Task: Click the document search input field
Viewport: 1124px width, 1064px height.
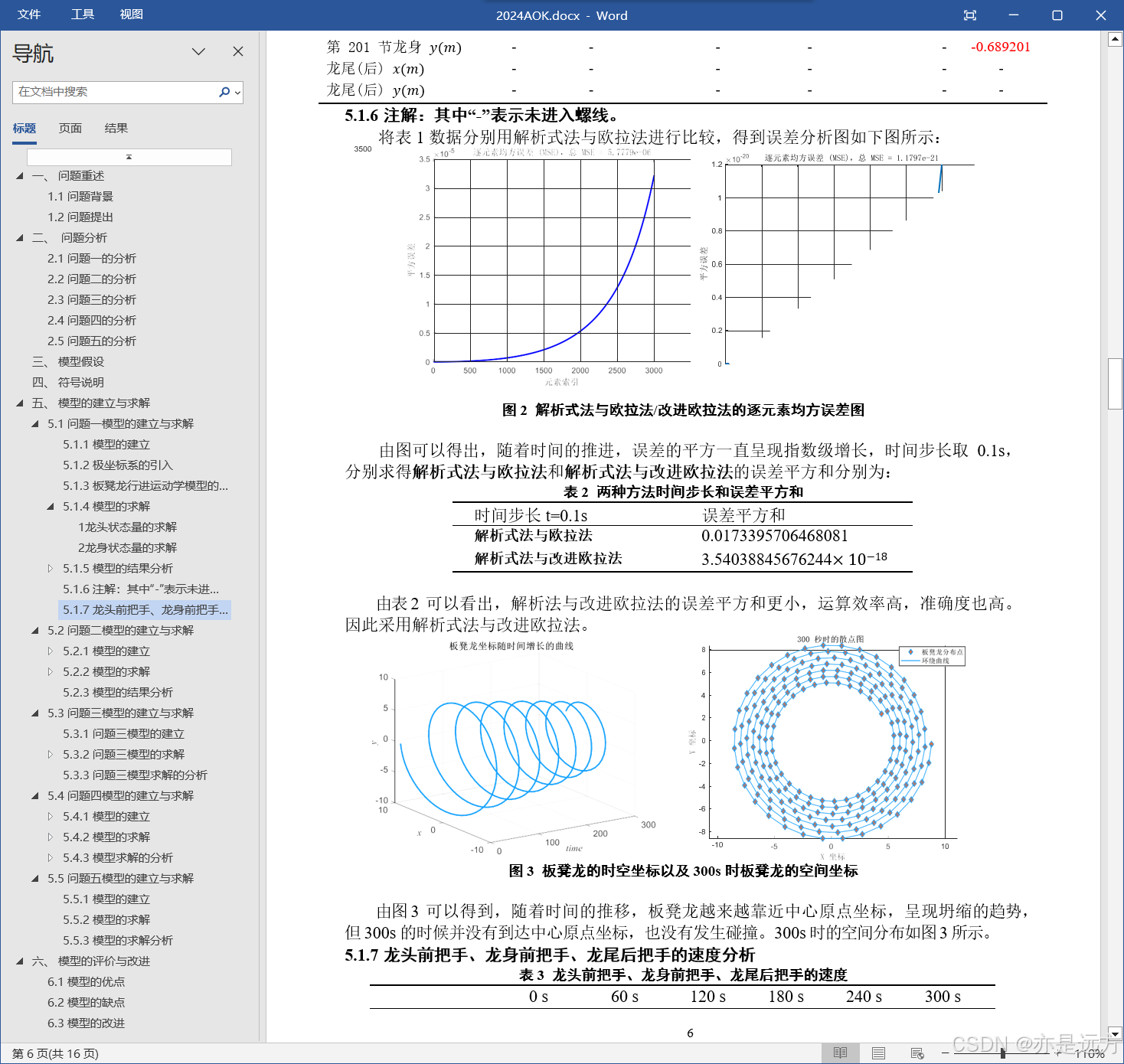Action: point(115,92)
